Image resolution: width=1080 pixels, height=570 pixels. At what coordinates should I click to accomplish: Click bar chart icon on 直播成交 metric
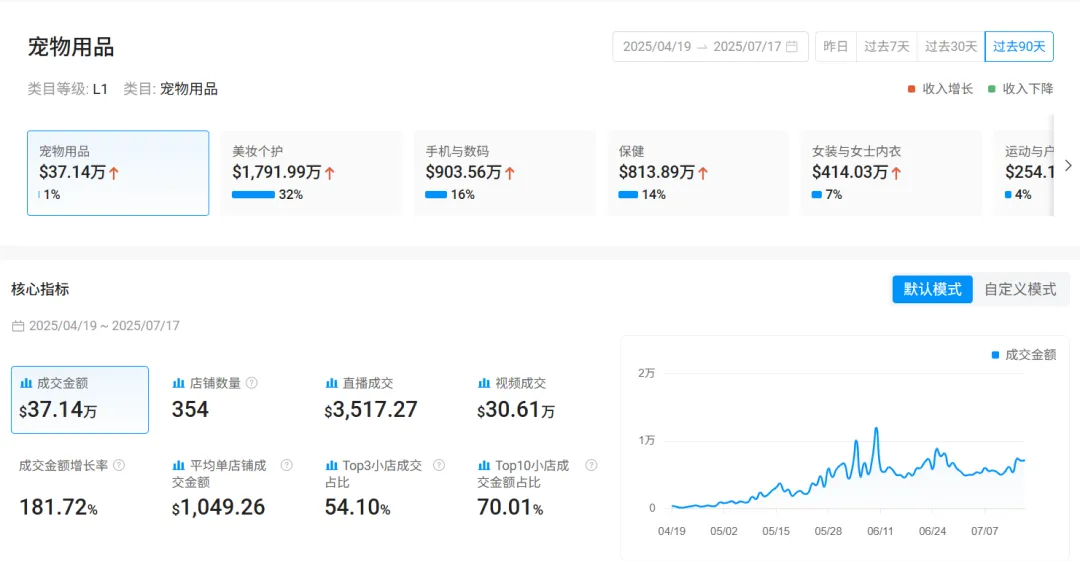tap(331, 383)
